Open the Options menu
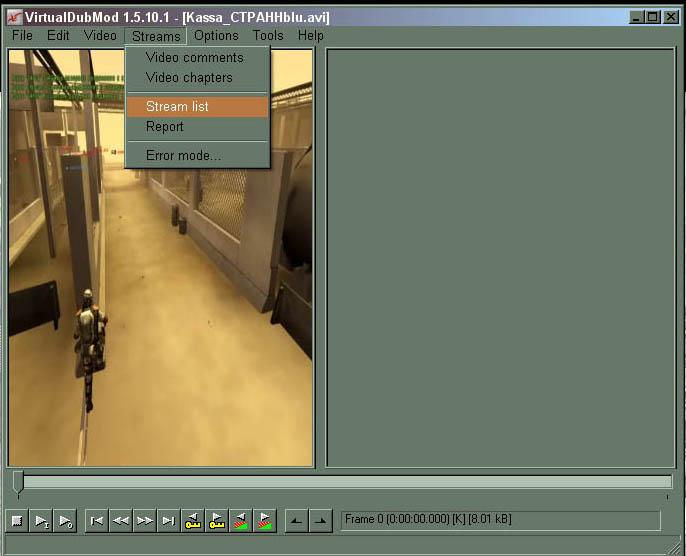The width and height of the screenshot is (686, 556). (x=216, y=35)
